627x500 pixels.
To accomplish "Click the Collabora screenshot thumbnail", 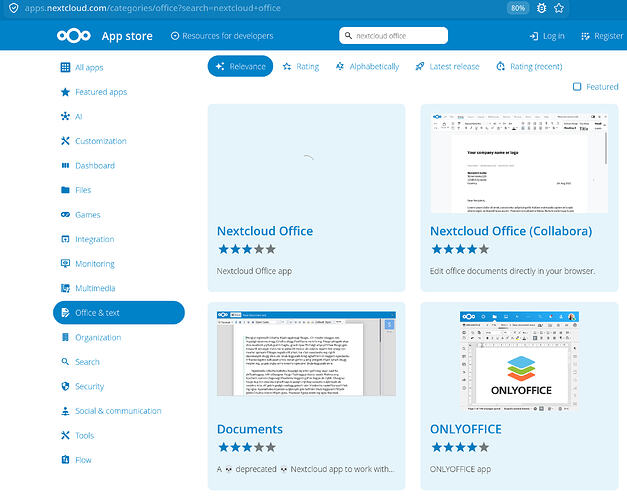I will click(x=519, y=162).
